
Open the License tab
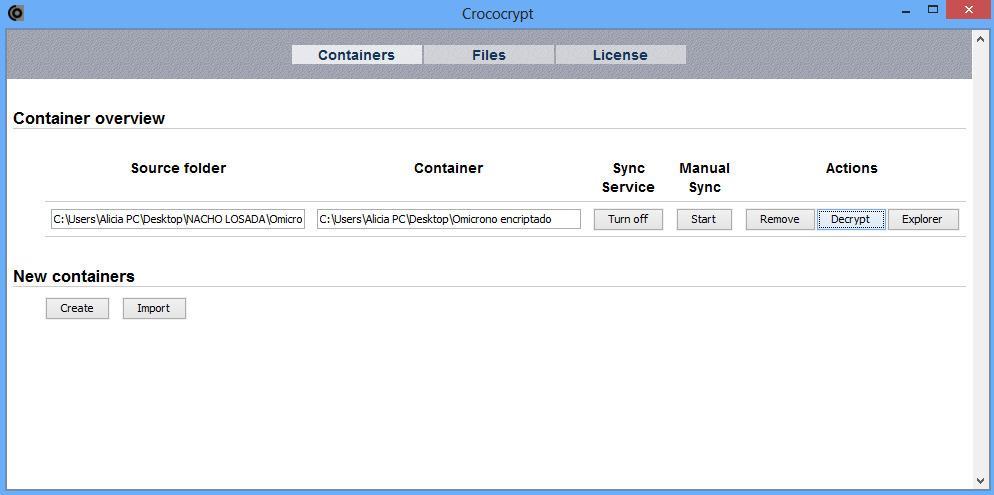(620, 55)
